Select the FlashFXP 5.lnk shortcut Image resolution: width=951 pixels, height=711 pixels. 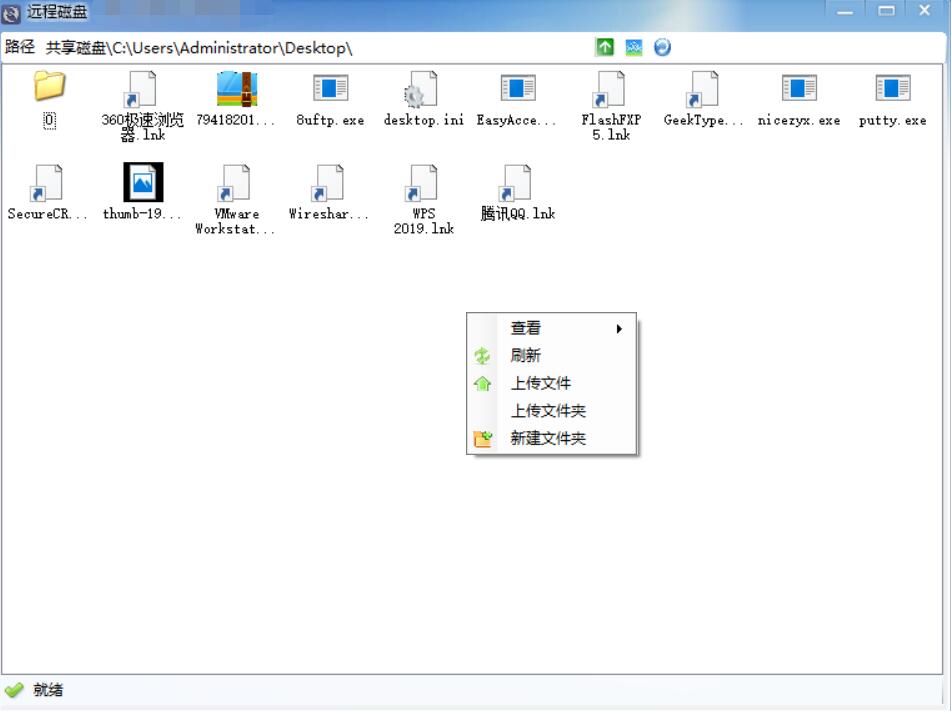click(610, 90)
